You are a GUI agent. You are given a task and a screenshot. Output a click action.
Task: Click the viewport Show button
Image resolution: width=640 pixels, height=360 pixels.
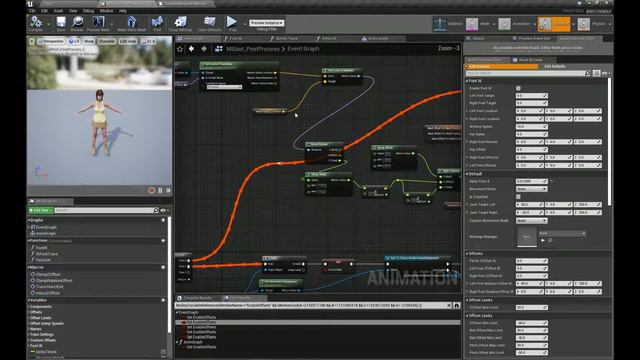[89, 41]
